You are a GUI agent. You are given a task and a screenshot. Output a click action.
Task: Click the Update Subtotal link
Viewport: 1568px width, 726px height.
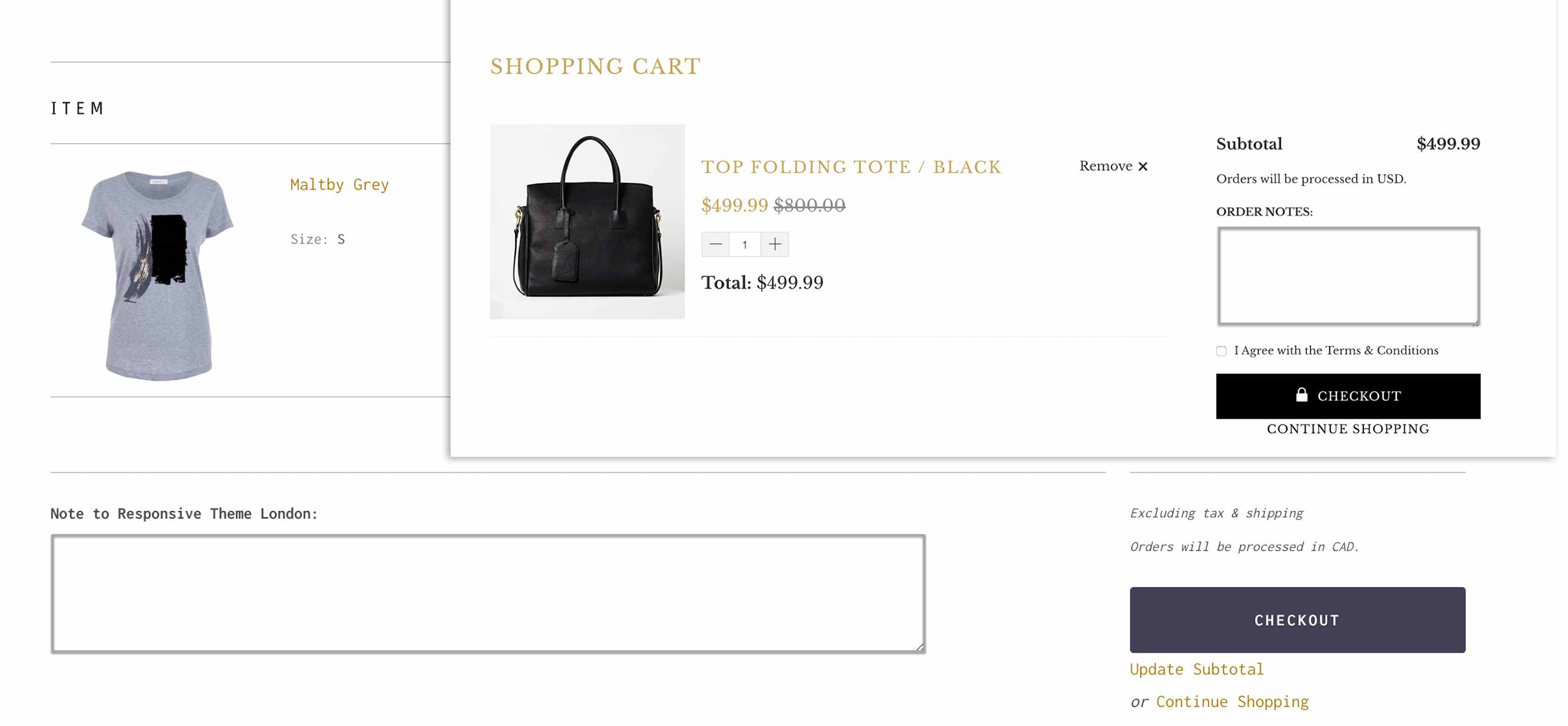(x=1197, y=669)
